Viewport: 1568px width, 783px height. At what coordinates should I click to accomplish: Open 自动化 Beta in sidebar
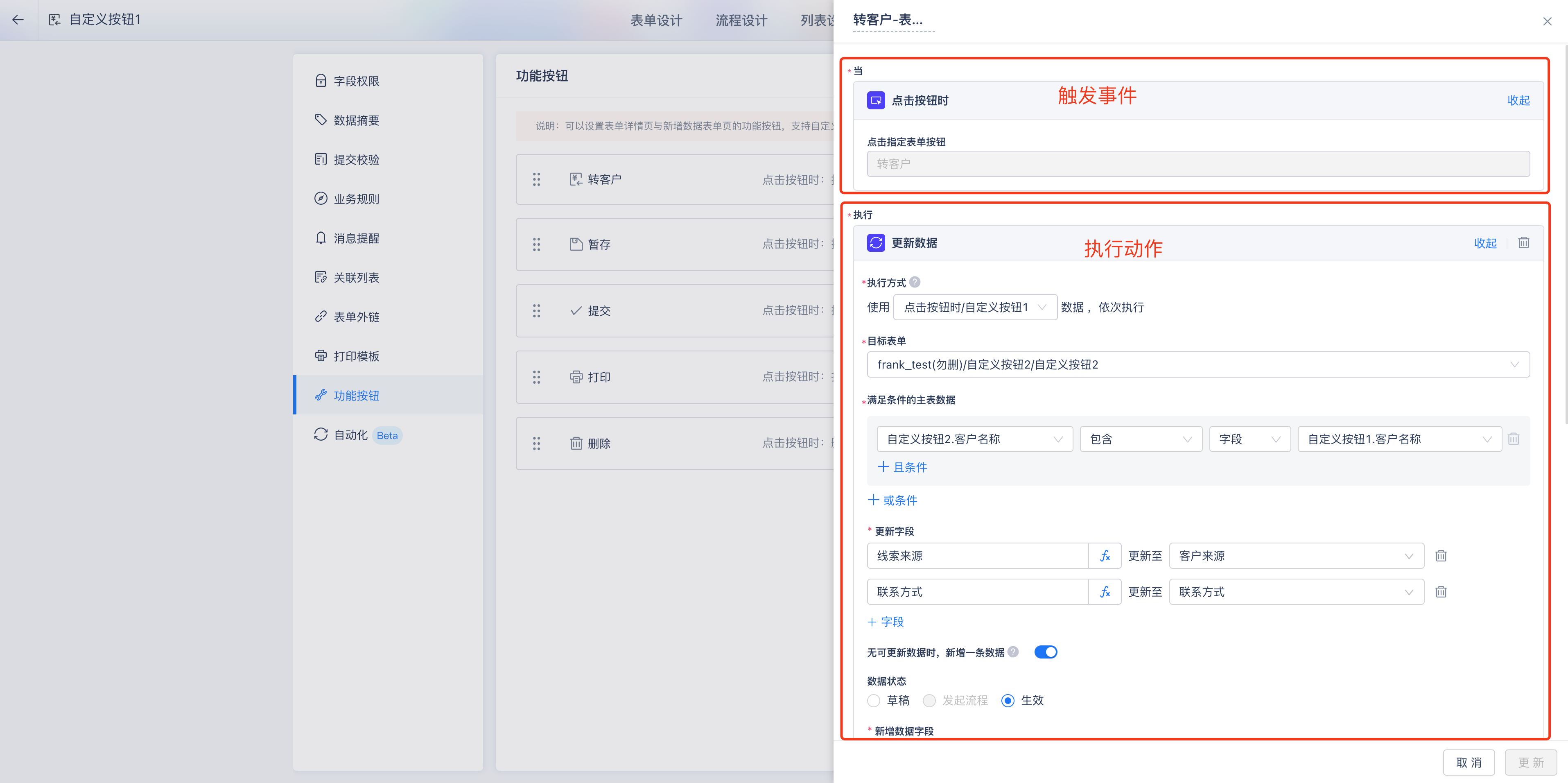[x=389, y=434]
